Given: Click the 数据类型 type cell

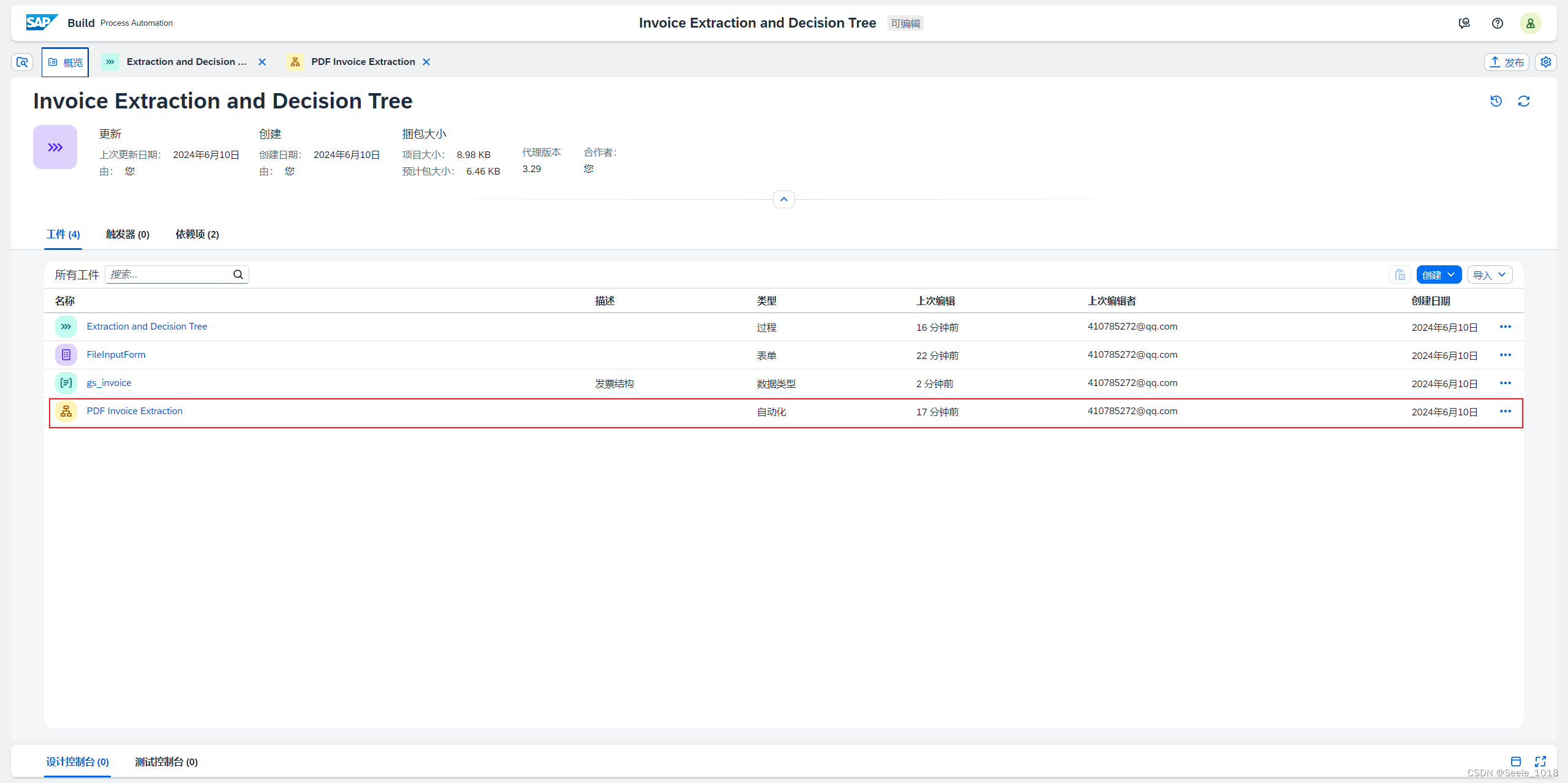Looking at the screenshot, I should click(776, 384).
